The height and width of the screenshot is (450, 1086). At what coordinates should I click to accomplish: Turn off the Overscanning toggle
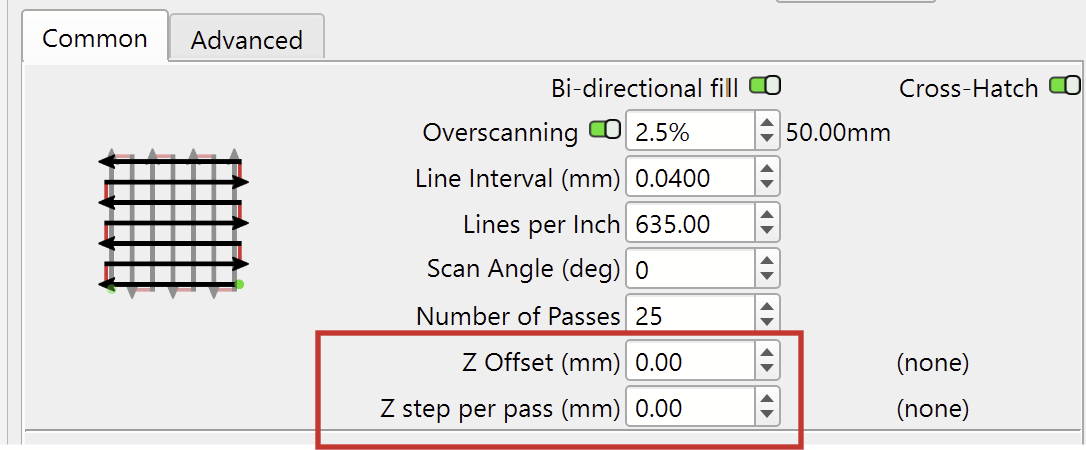605,129
